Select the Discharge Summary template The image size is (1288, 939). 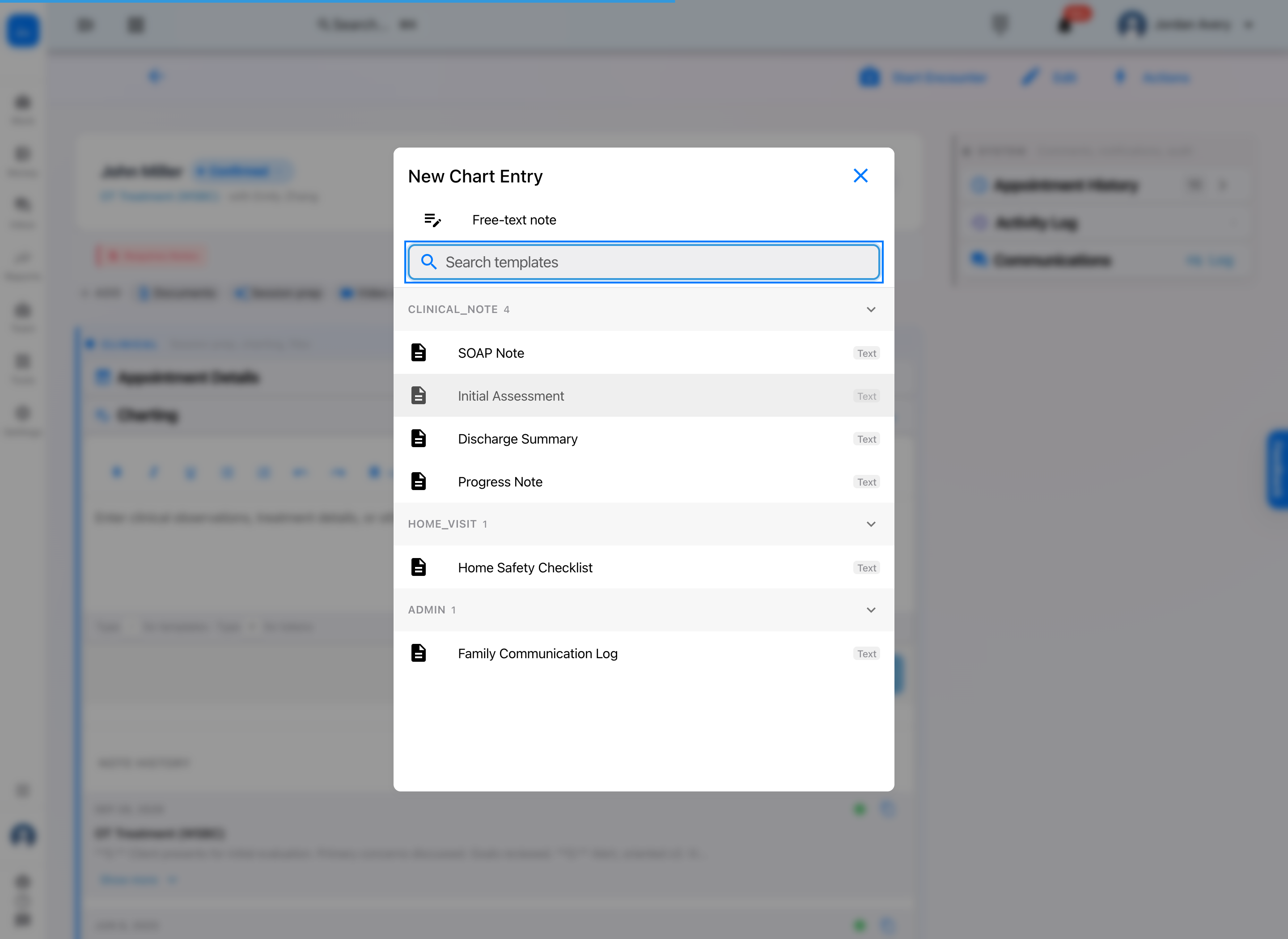pyautogui.click(x=644, y=439)
